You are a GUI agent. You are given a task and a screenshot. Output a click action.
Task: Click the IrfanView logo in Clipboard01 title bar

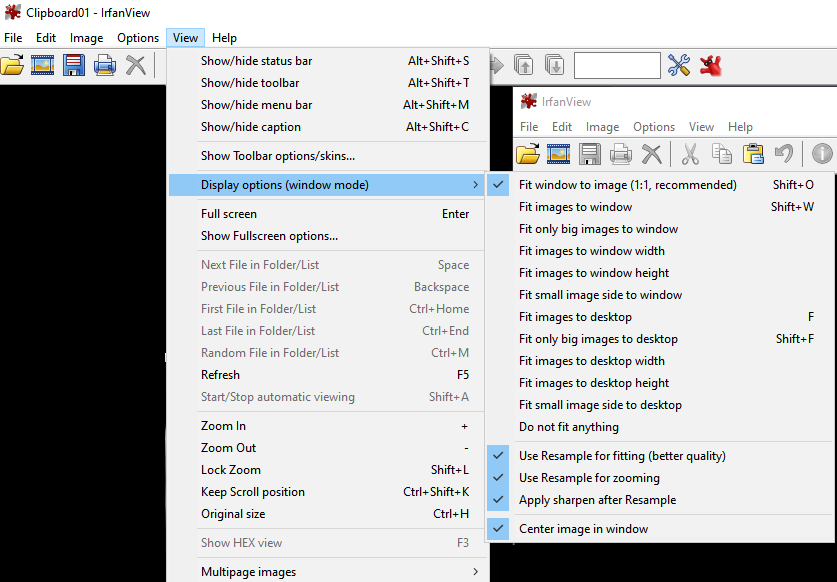(12, 12)
